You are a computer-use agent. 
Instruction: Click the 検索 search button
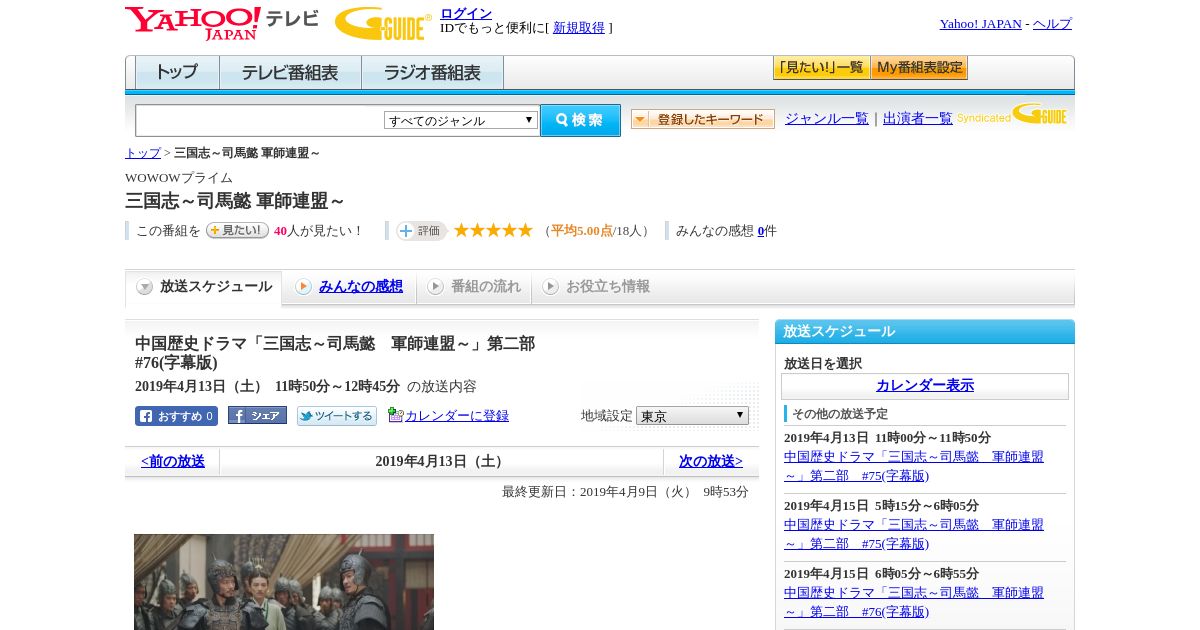tap(580, 120)
